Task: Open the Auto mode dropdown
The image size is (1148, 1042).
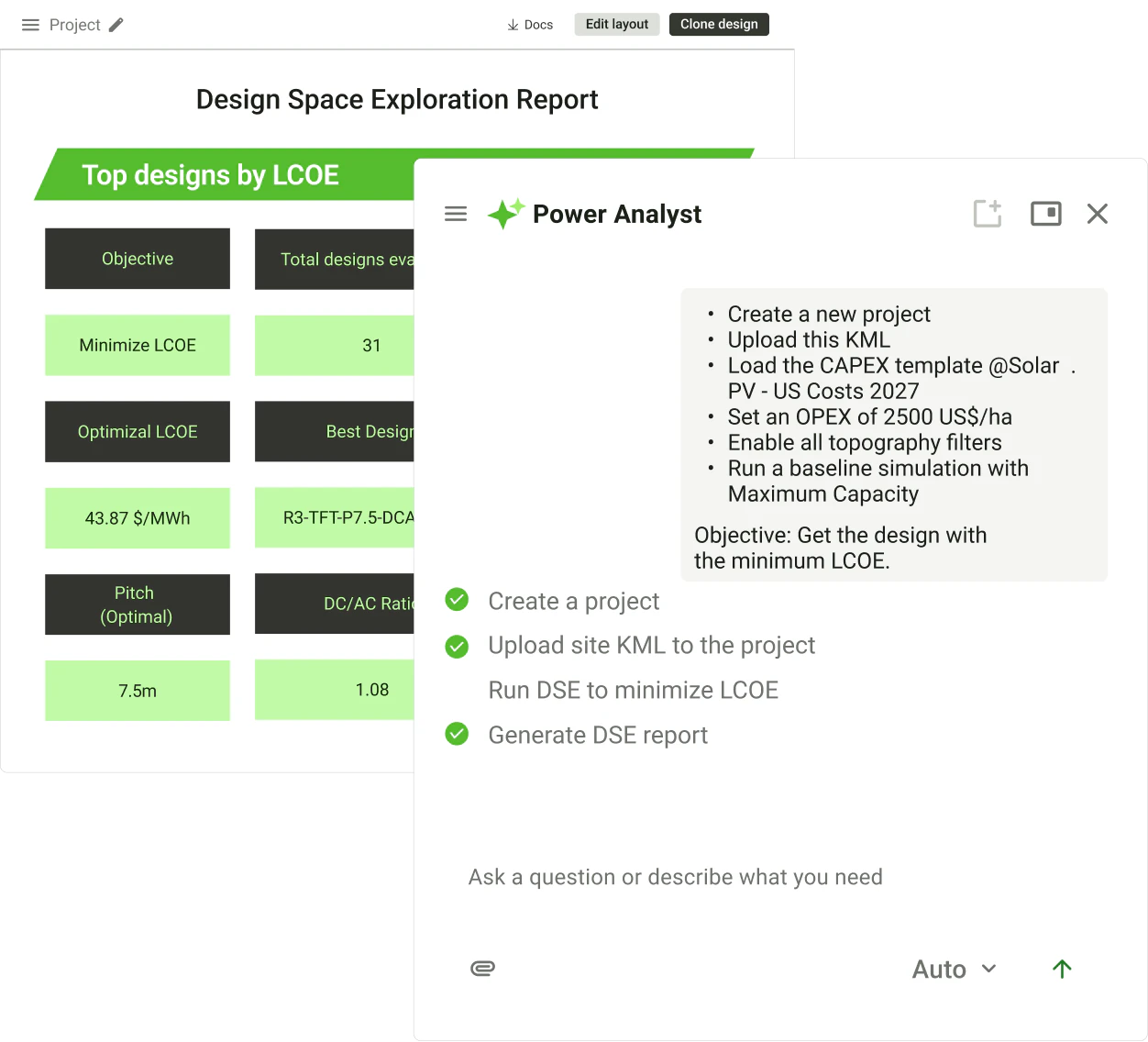Action: 955,970
